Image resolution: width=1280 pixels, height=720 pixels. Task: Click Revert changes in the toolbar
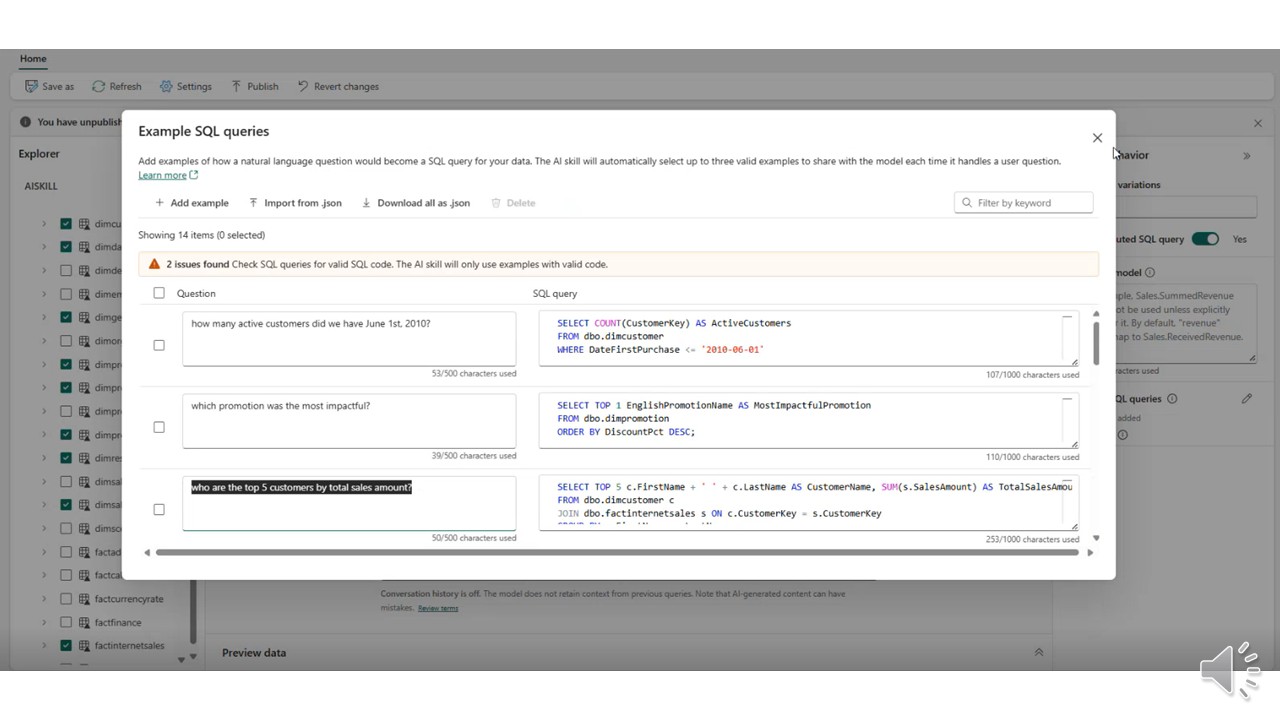(338, 87)
